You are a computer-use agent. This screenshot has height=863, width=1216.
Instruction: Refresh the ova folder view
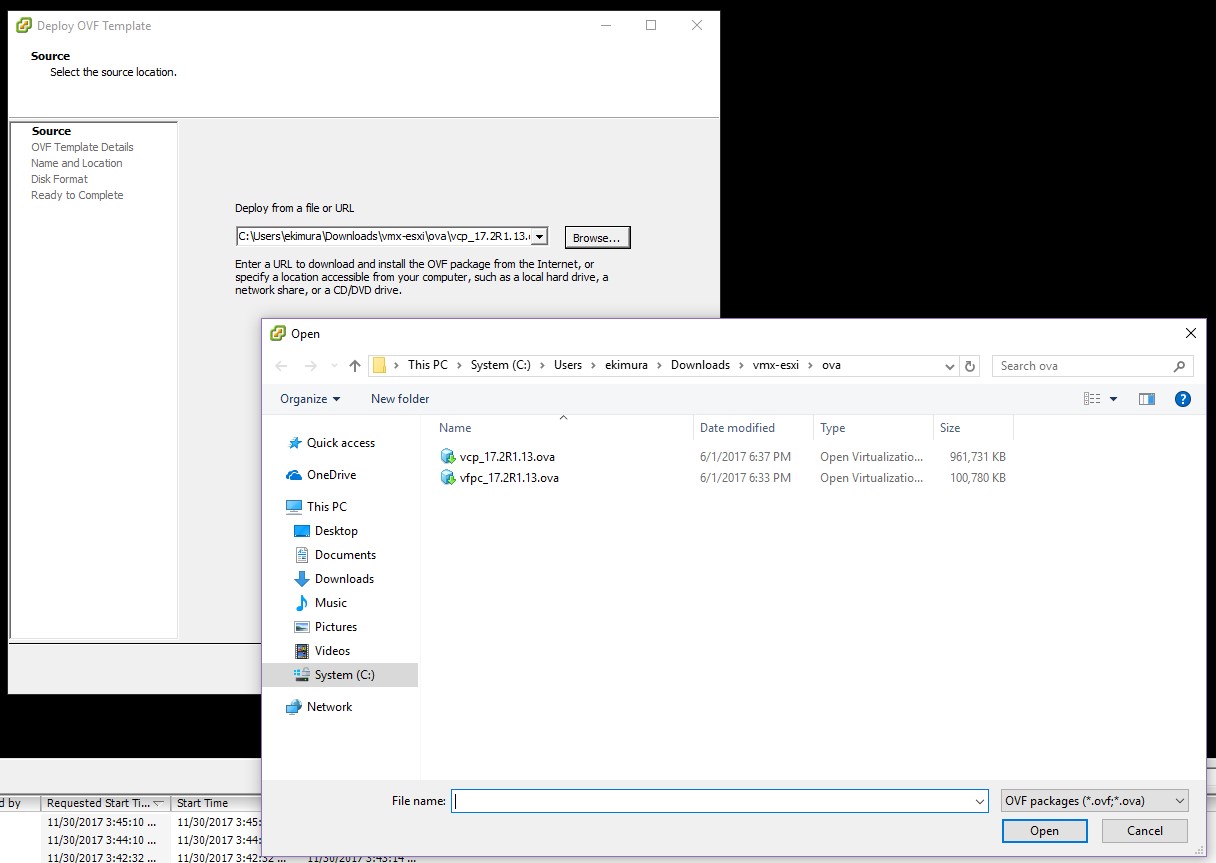click(969, 365)
